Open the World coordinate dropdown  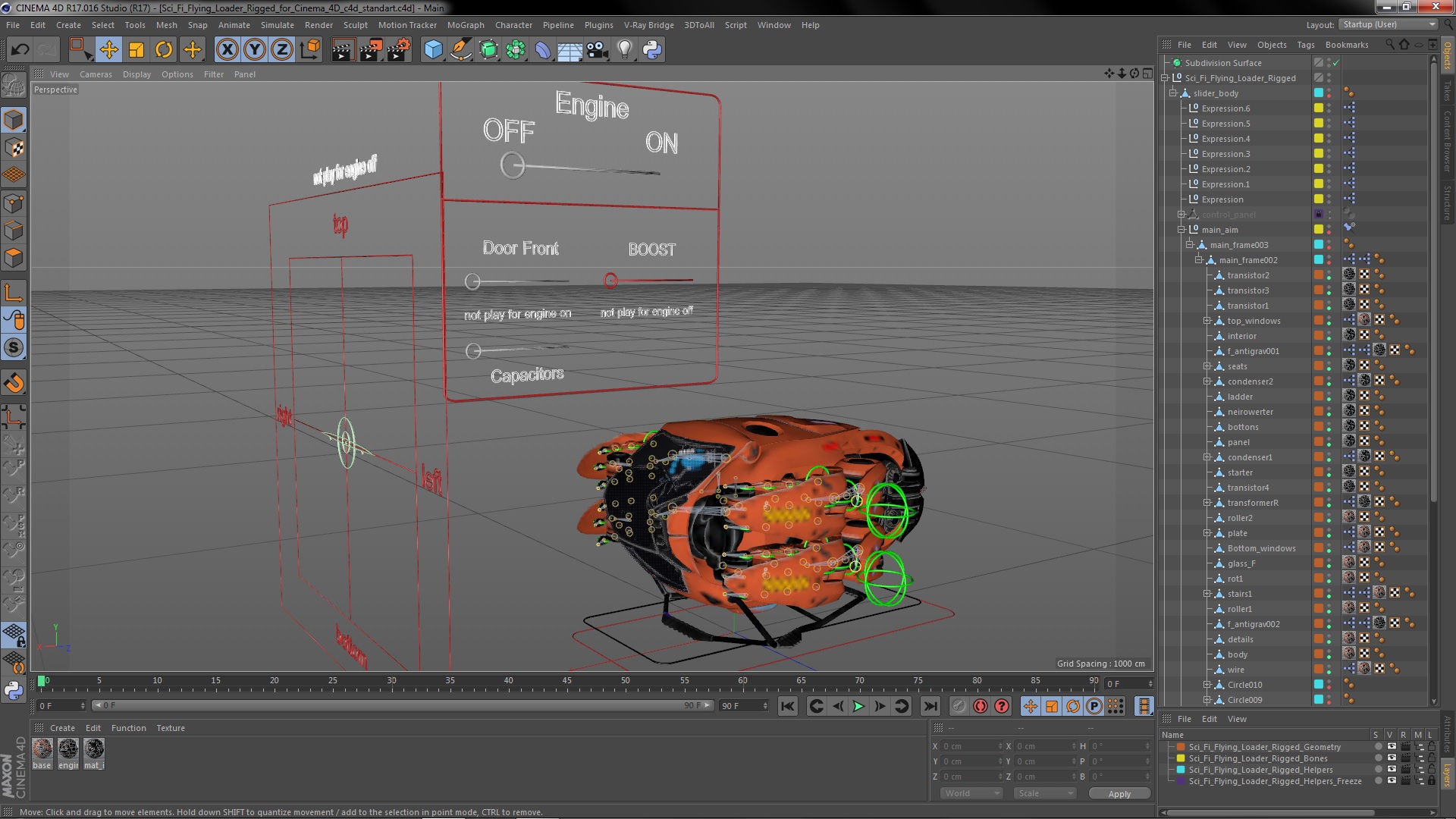pos(971,793)
